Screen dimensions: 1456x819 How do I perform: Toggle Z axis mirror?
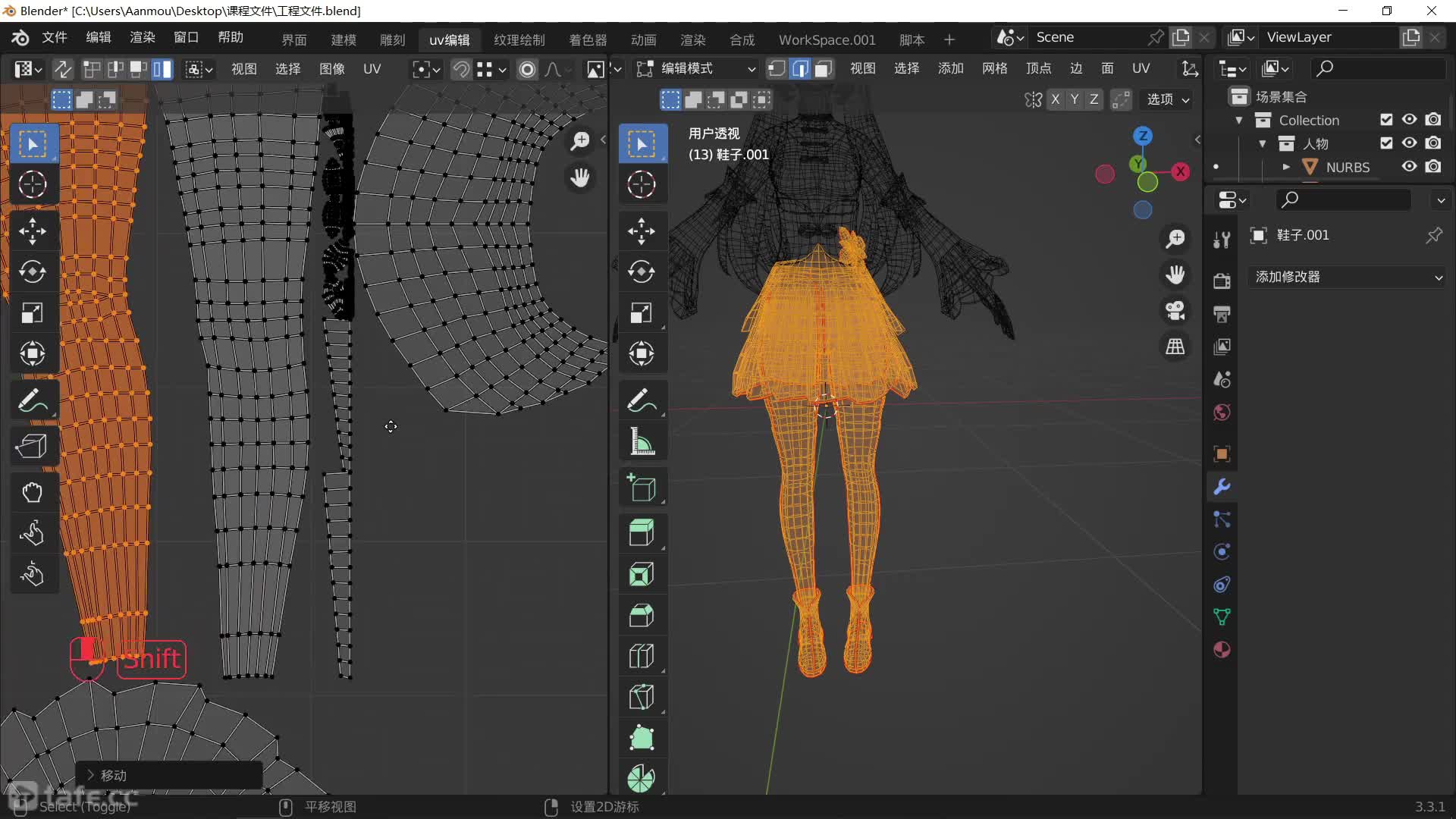click(x=1094, y=99)
